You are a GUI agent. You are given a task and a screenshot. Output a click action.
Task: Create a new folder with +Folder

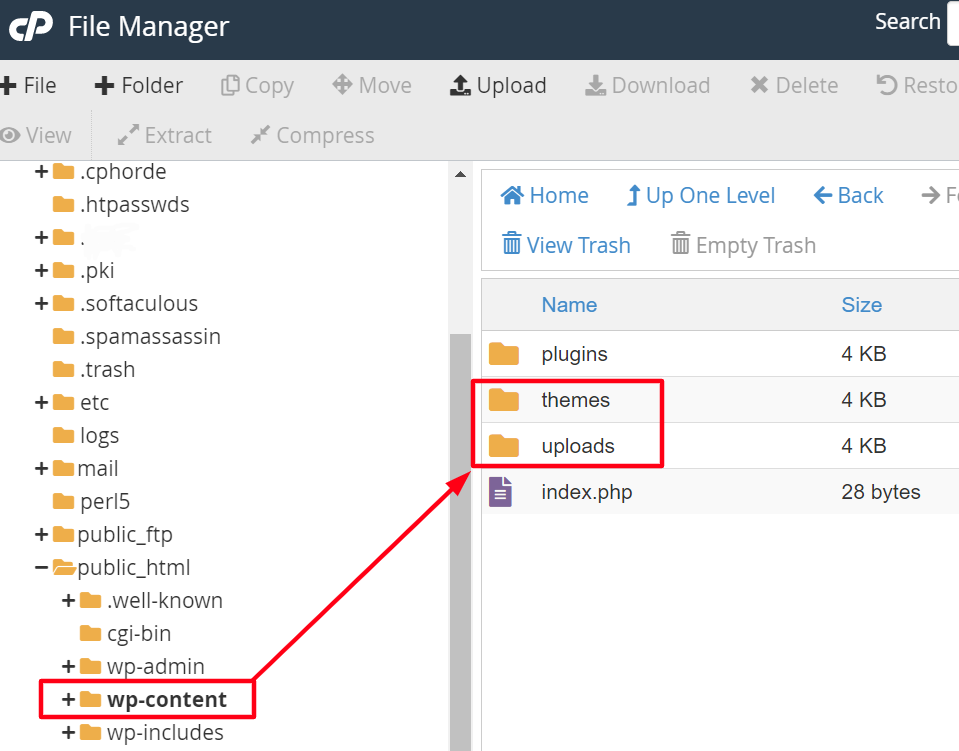point(139,86)
